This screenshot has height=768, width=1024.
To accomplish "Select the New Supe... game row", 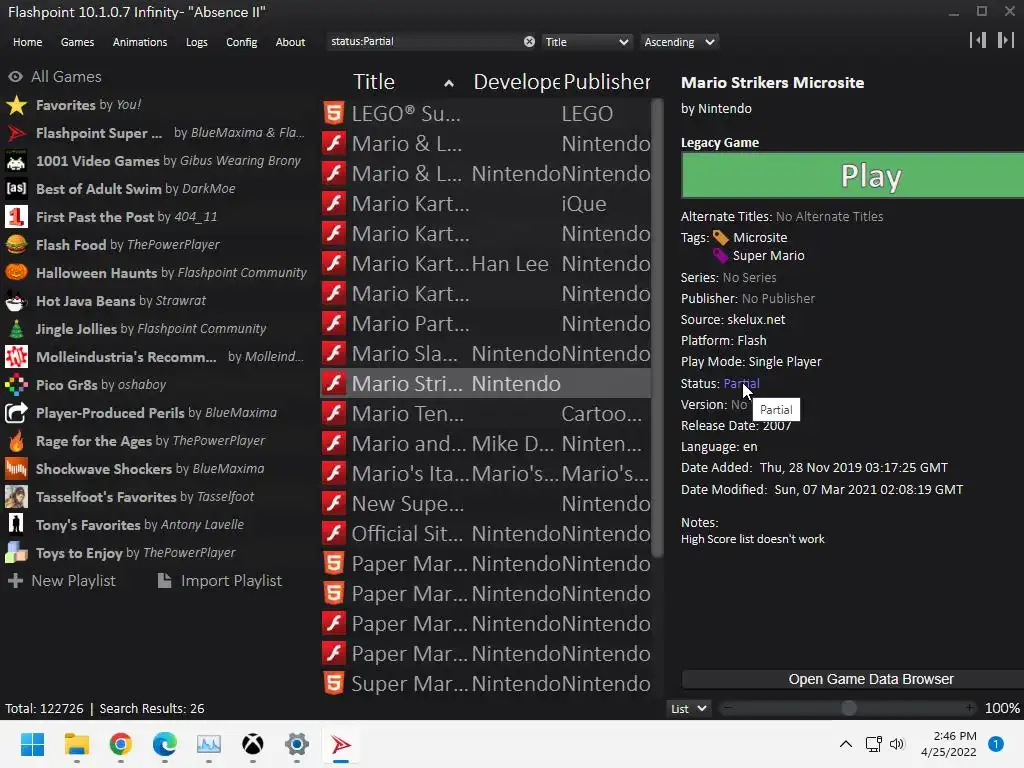I will [486, 504].
